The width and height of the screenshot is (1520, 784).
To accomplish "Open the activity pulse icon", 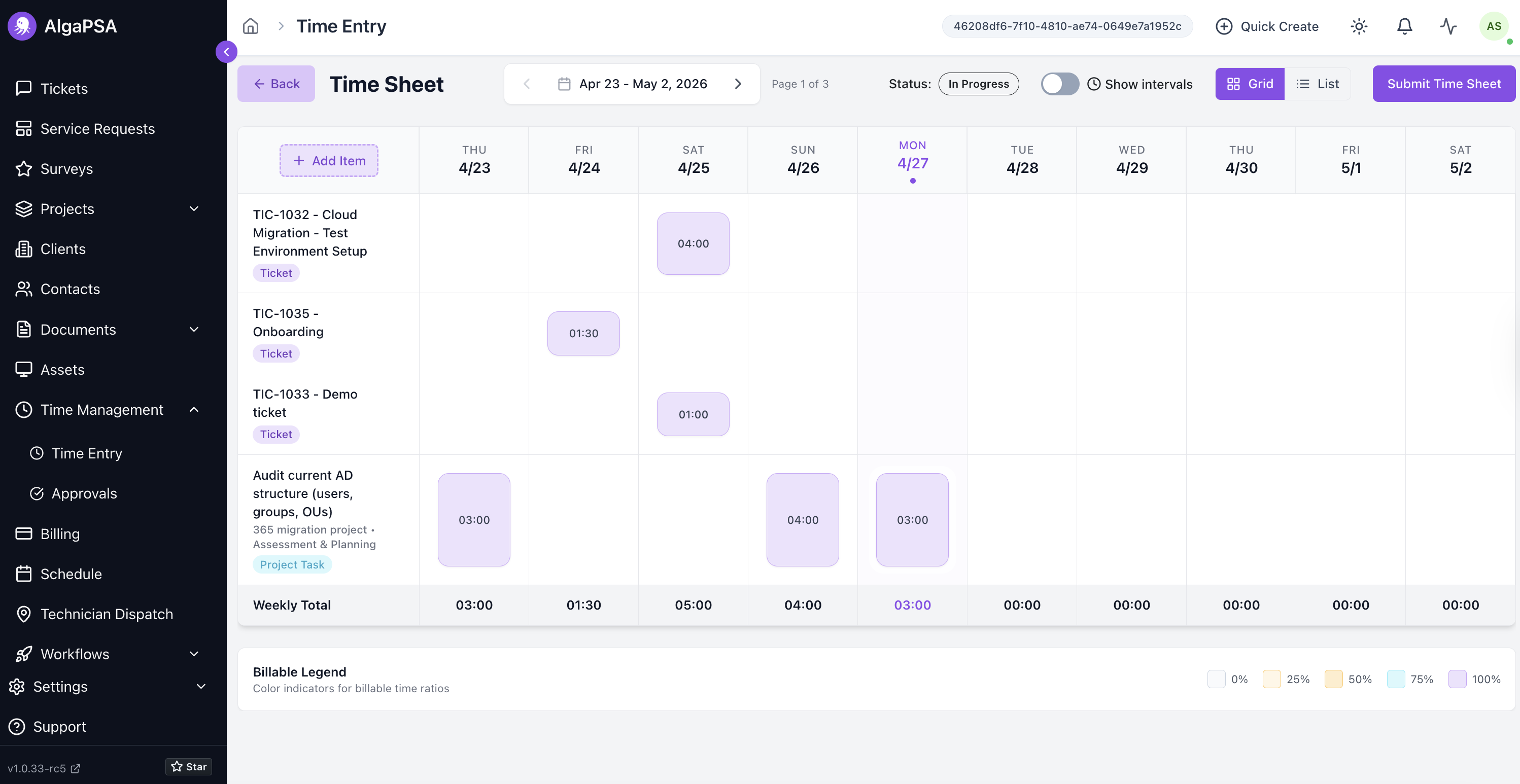I will pyautogui.click(x=1448, y=26).
